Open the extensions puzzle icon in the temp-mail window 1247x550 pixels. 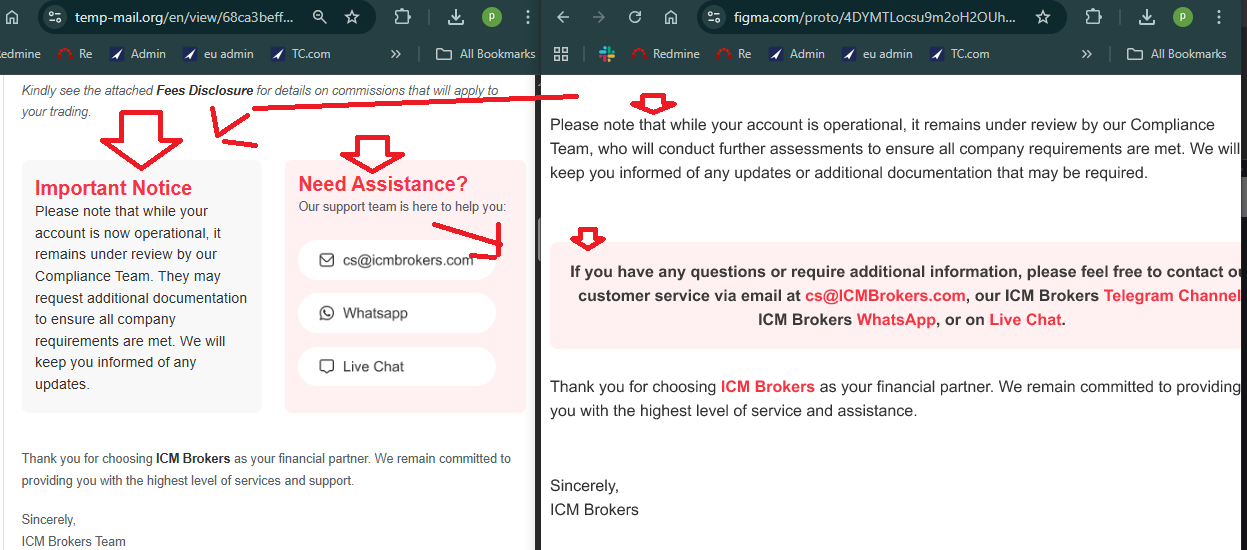(402, 17)
